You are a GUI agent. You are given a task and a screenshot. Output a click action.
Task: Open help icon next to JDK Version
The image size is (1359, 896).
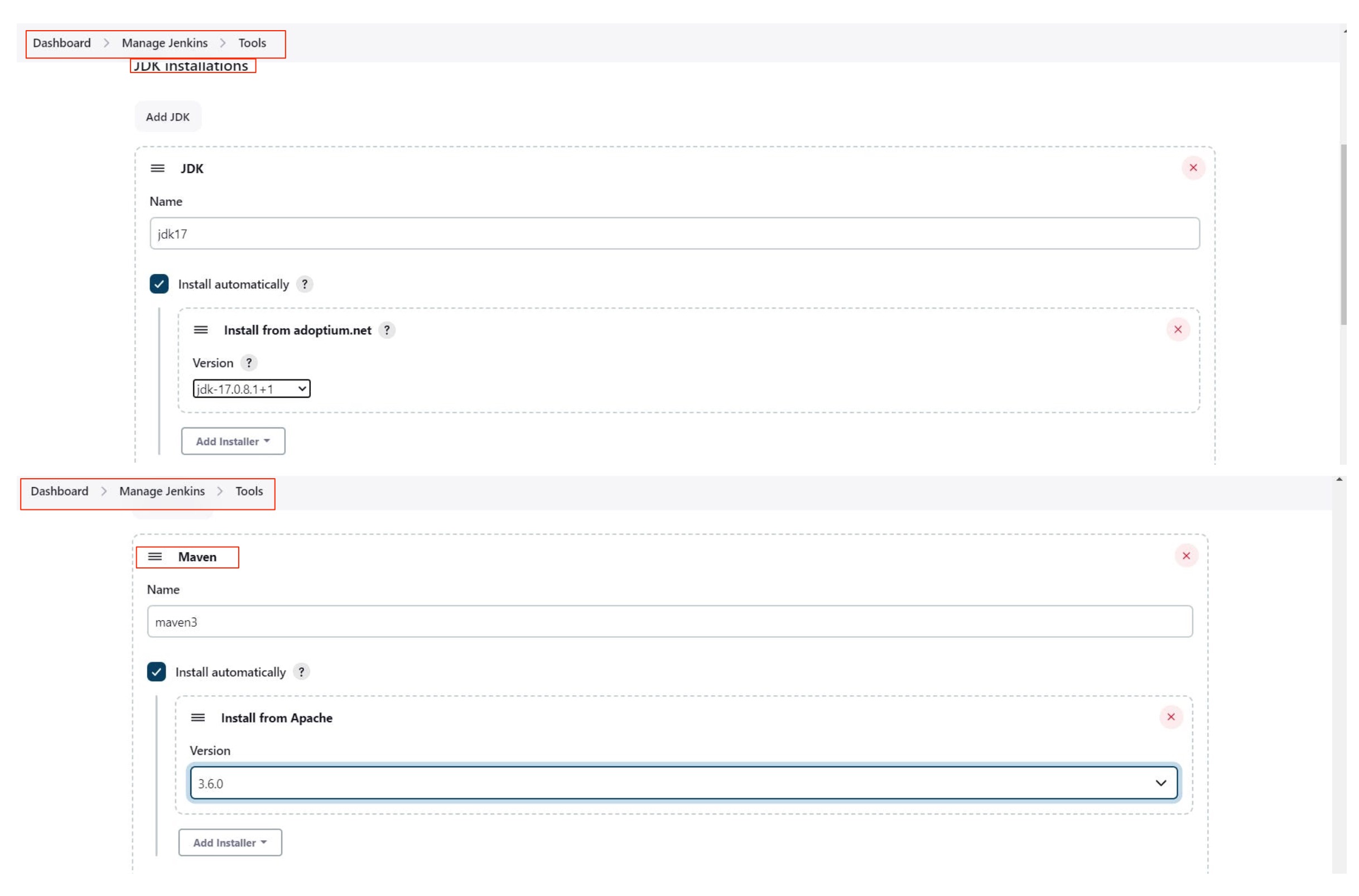(x=248, y=362)
